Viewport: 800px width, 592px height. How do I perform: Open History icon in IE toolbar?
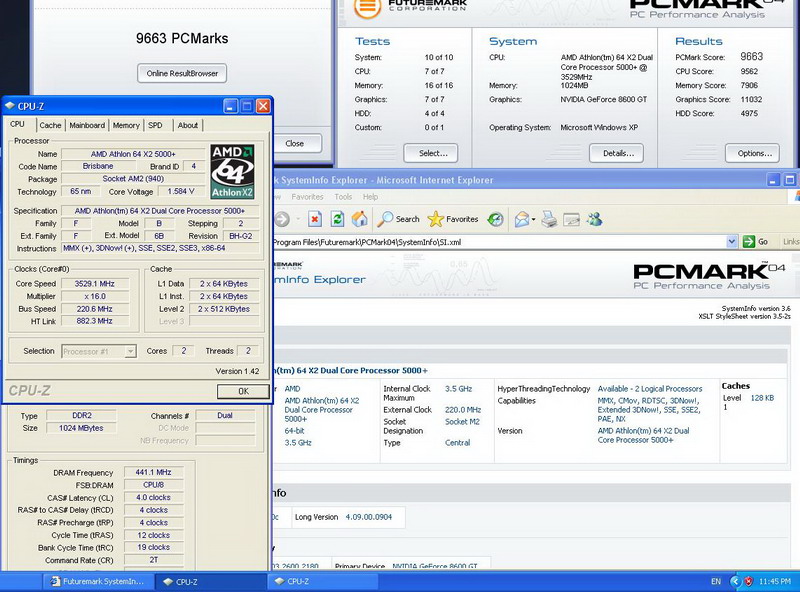click(x=495, y=219)
